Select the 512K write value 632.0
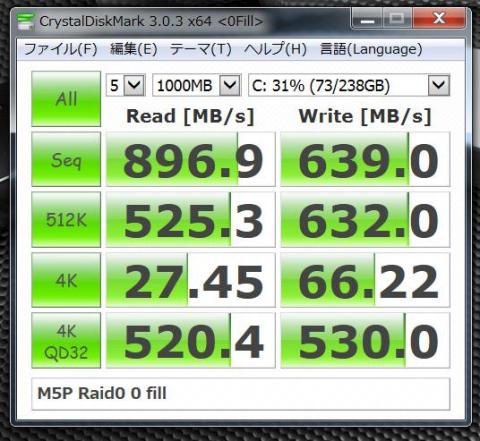This screenshot has height=441, width=480. click(x=365, y=219)
